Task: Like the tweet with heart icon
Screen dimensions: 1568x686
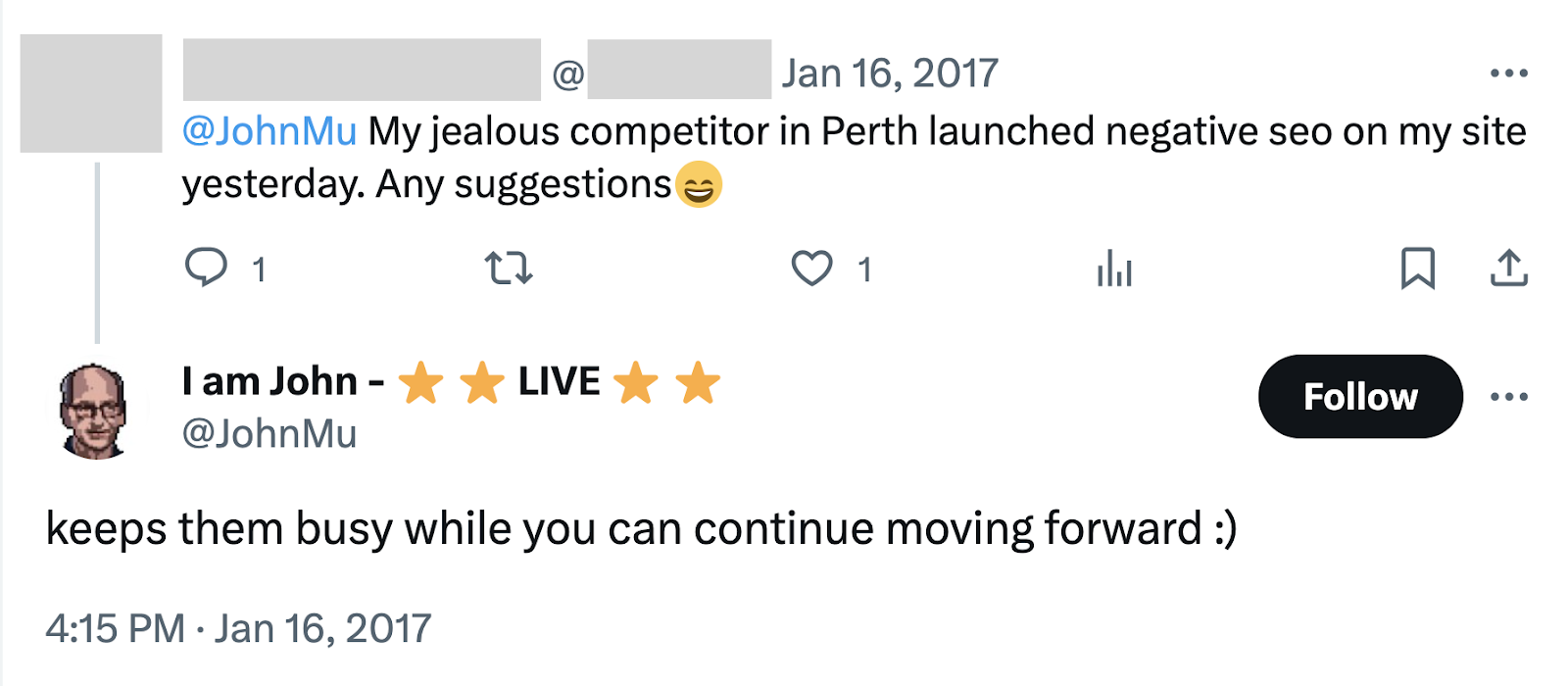Action: point(811,268)
